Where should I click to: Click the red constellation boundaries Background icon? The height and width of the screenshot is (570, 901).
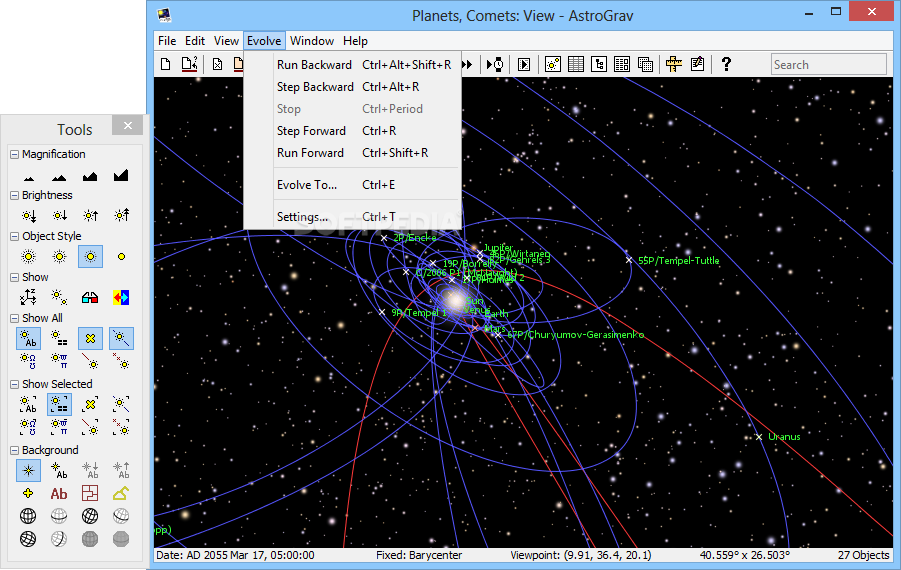tap(90, 493)
